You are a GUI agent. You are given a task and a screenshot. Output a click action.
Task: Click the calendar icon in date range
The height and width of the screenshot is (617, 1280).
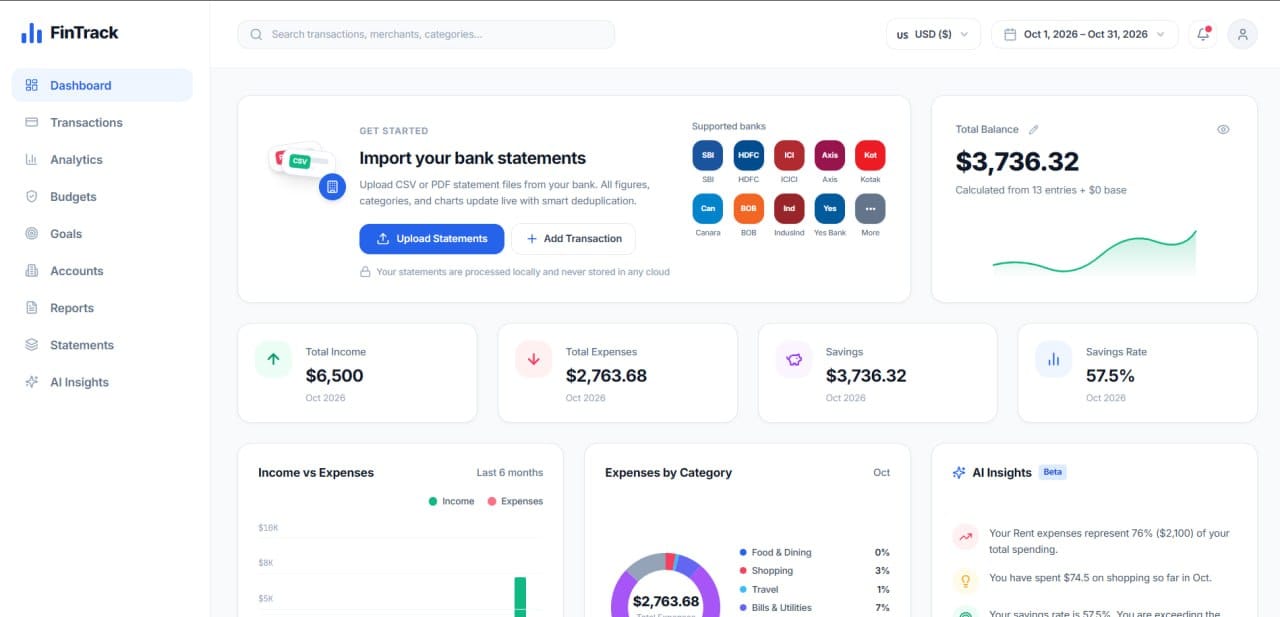(1009, 34)
